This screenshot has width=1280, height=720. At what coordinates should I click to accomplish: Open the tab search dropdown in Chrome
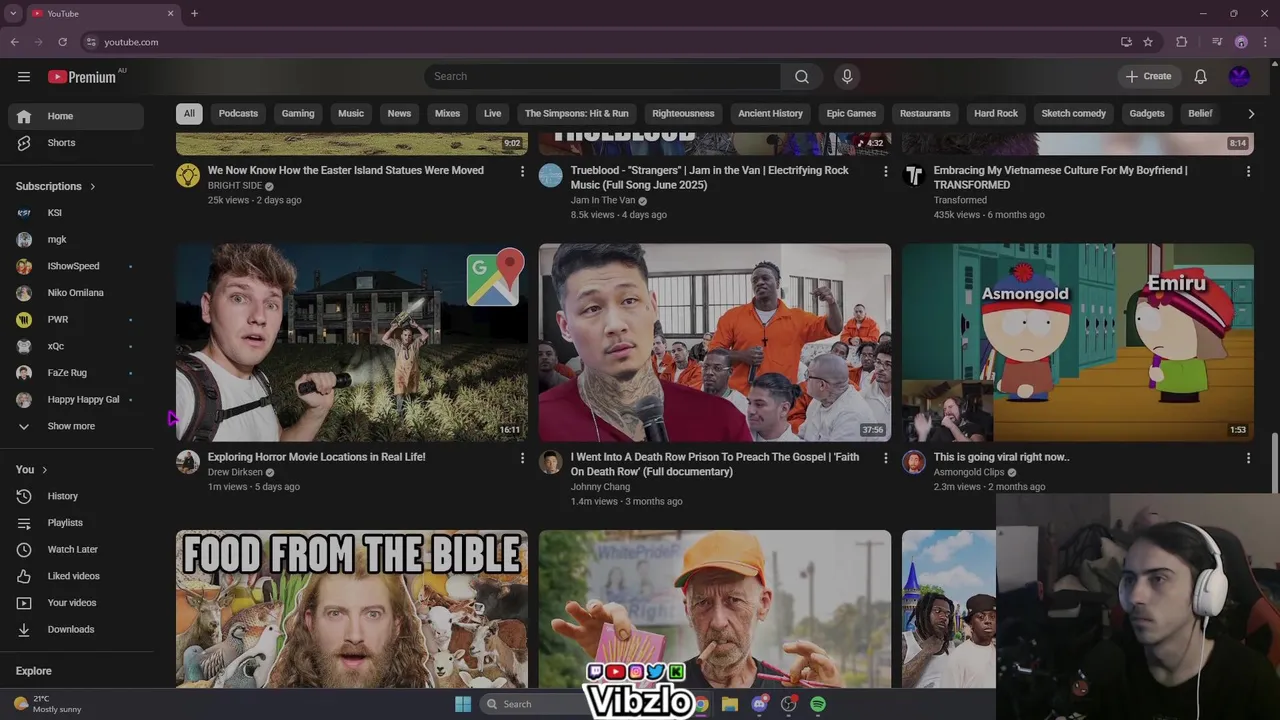[13, 14]
